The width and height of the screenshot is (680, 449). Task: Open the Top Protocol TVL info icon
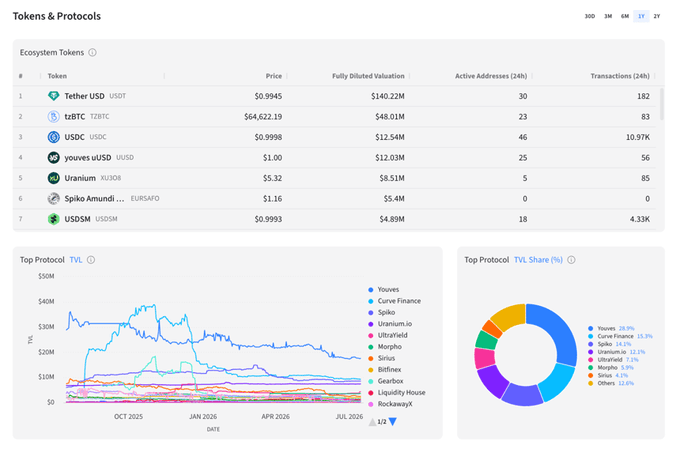[x=91, y=260]
